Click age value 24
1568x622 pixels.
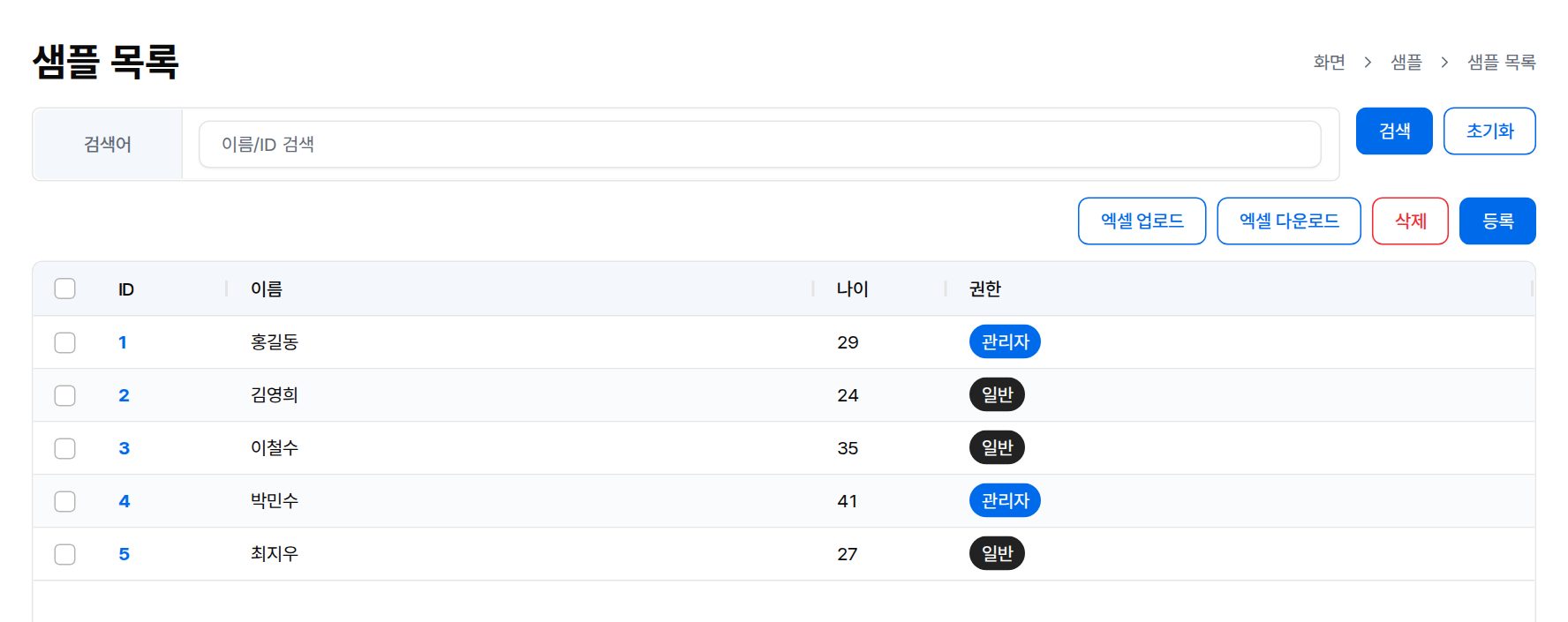click(848, 395)
